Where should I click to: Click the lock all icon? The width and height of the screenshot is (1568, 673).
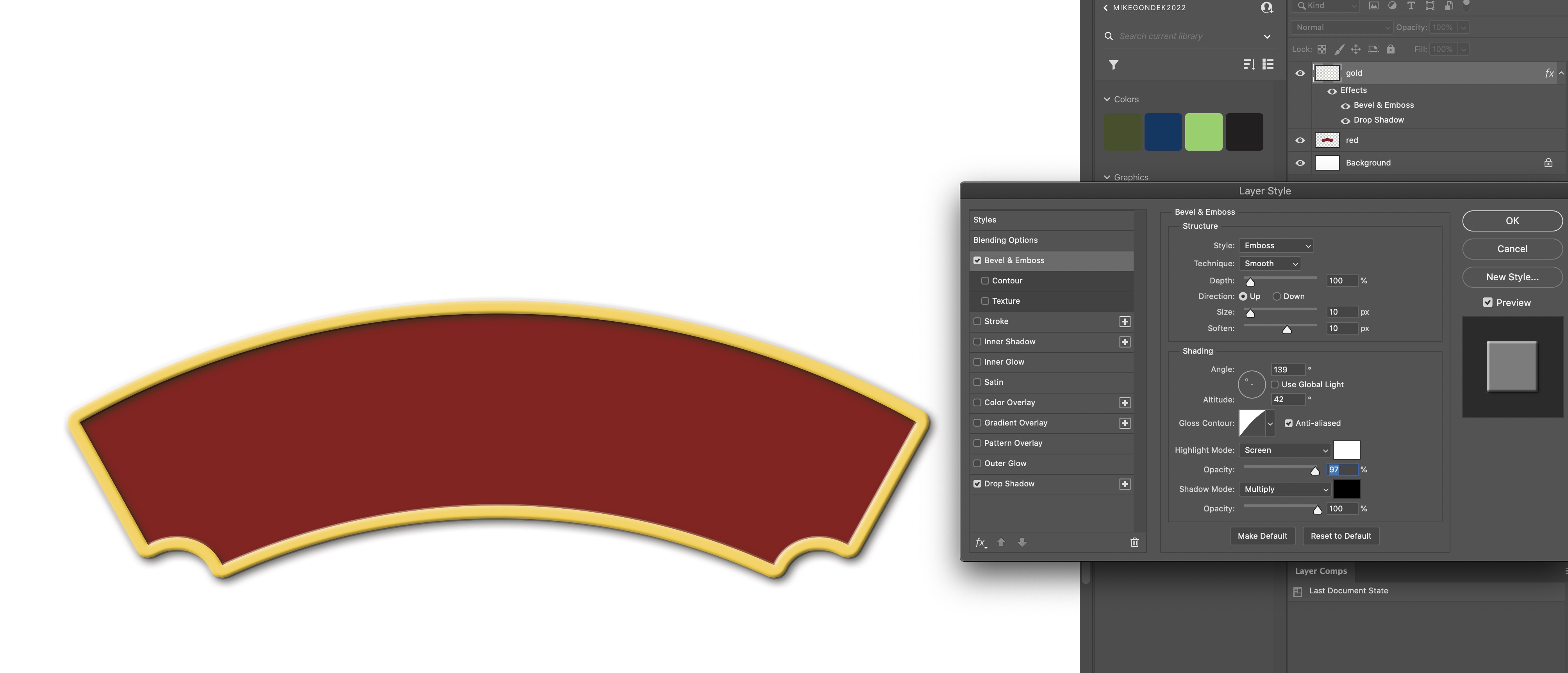pyautogui.click(x=1391, y=49)
